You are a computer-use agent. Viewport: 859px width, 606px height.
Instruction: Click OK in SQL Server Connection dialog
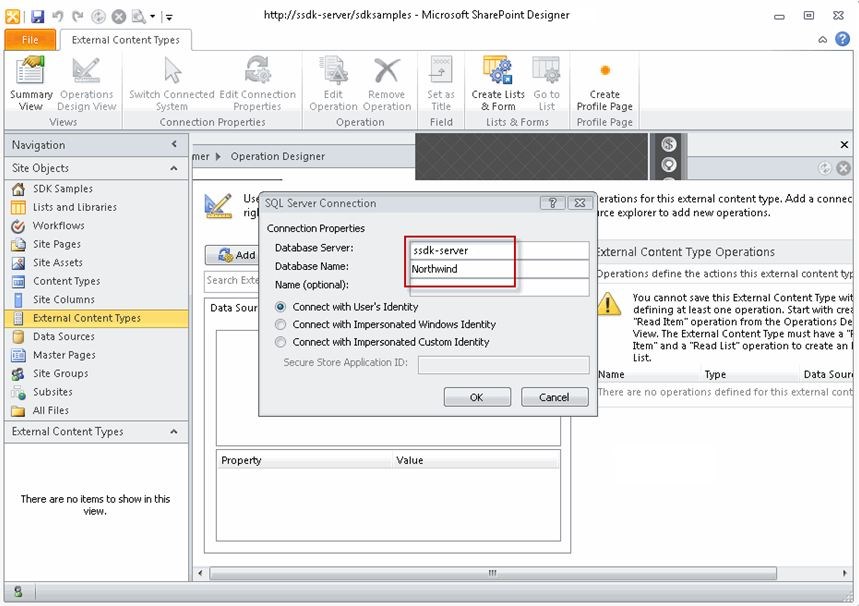(477, 397)
